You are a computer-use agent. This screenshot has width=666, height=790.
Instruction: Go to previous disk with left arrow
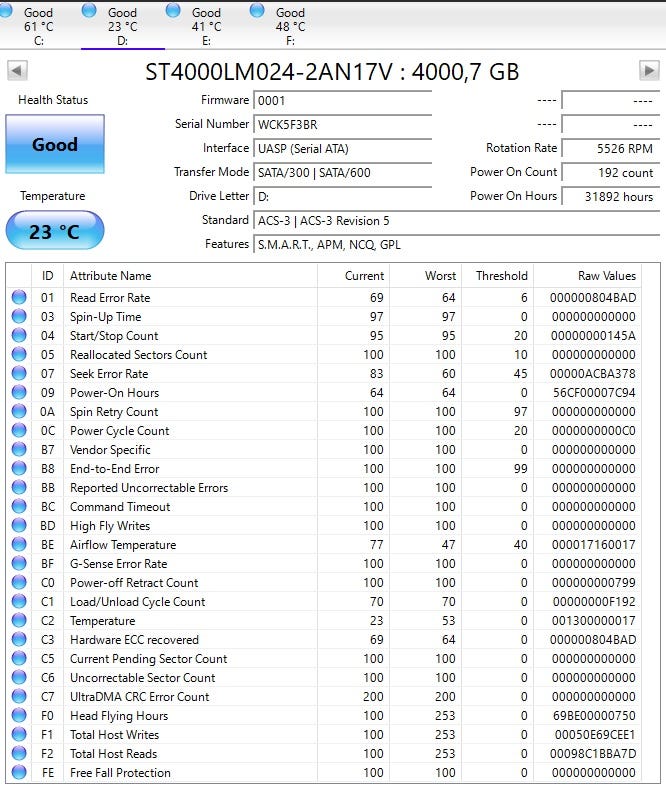pyautogui.click(x=17, y=71)
